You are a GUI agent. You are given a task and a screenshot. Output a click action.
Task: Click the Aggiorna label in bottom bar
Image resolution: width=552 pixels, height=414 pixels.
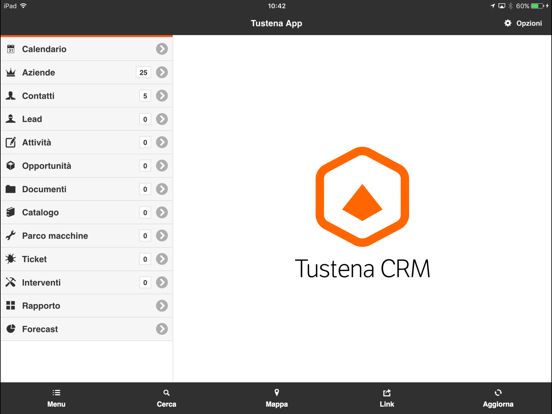click(498, 404)
